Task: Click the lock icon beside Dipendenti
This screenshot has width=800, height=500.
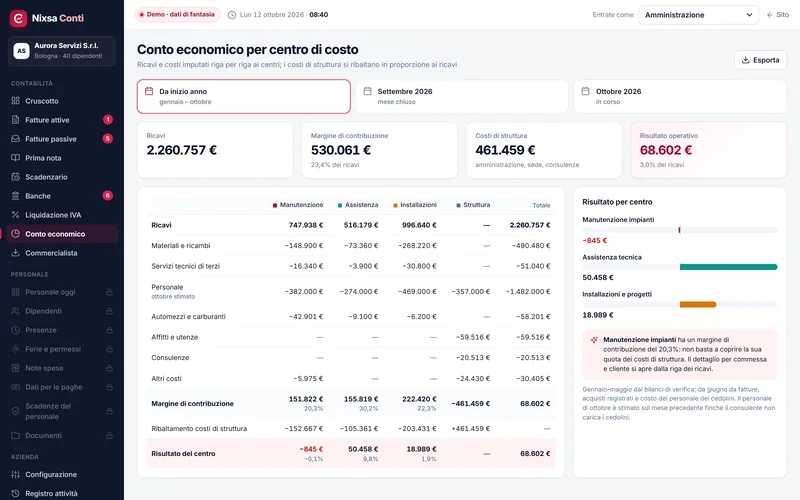Action: (109, 311)
